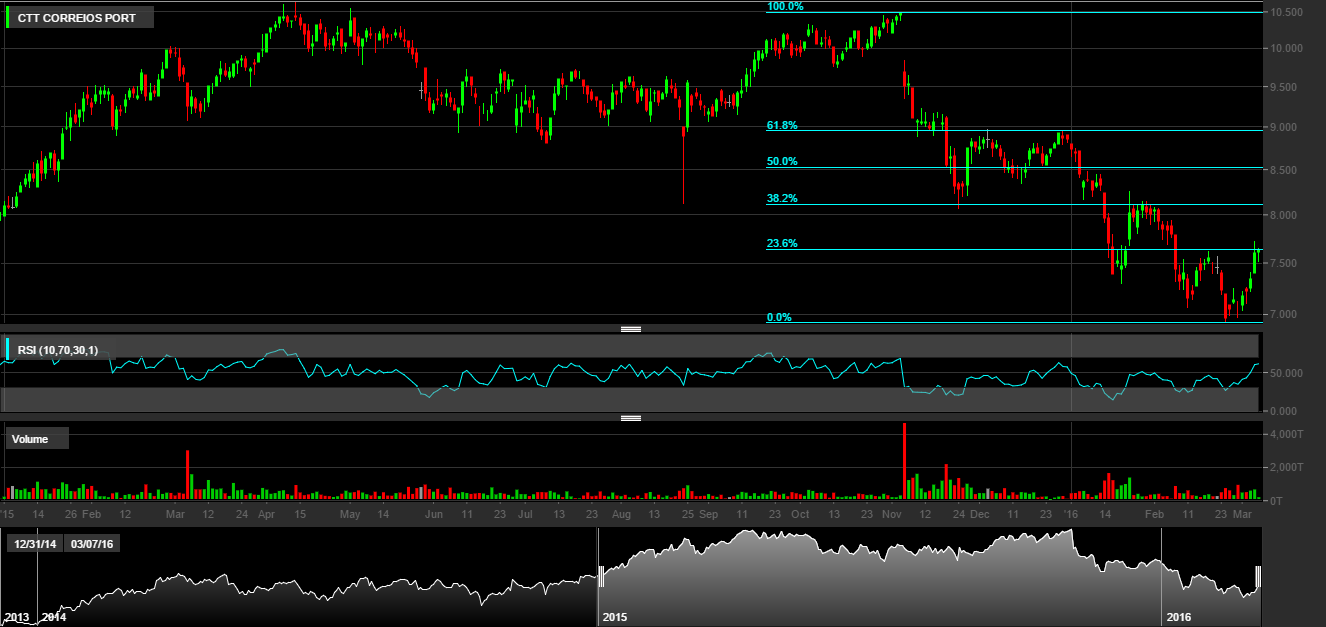Viewport: 1326px width, 627px height.
Task: Click the 50.000 RSI axis value
Action: (1285, 373)
